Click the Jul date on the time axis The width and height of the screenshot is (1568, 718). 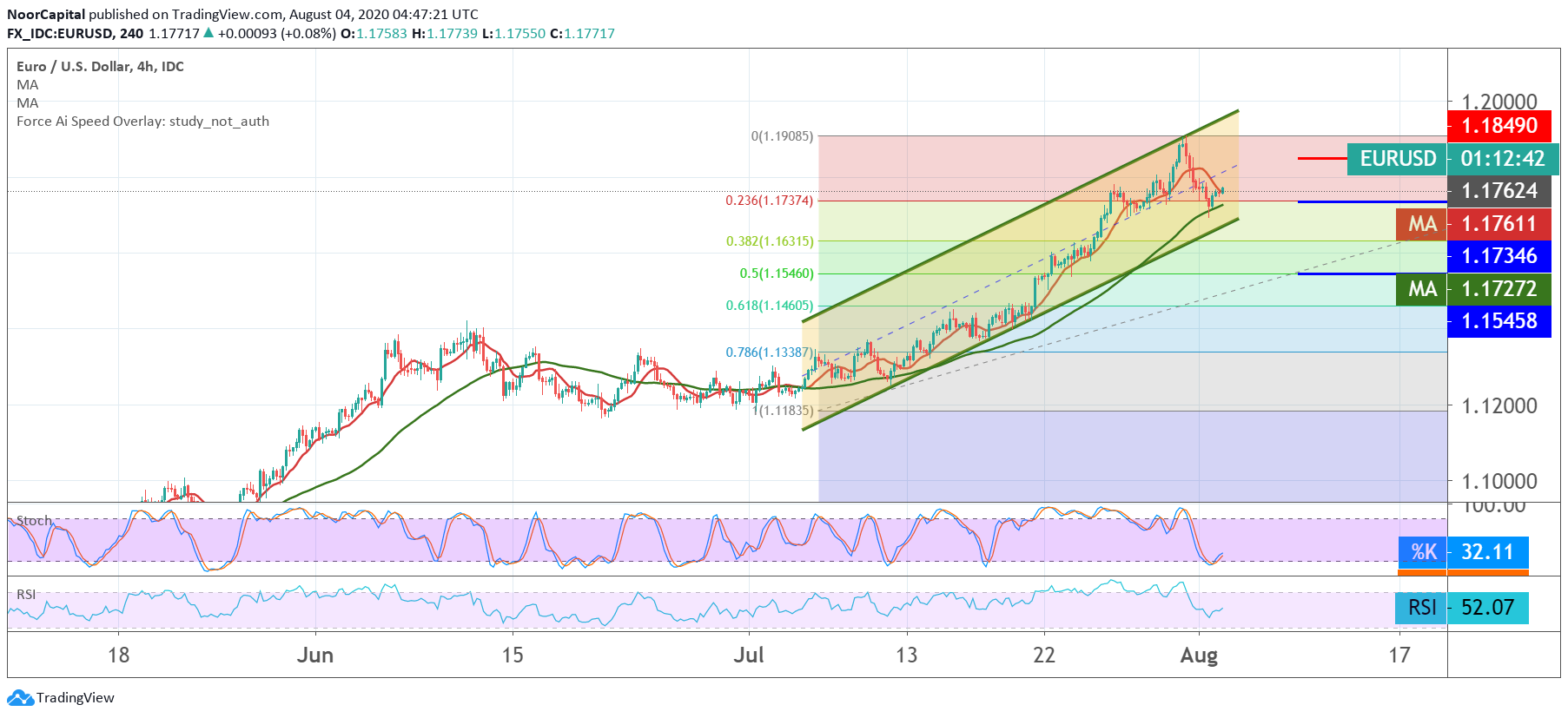[748, 655]
